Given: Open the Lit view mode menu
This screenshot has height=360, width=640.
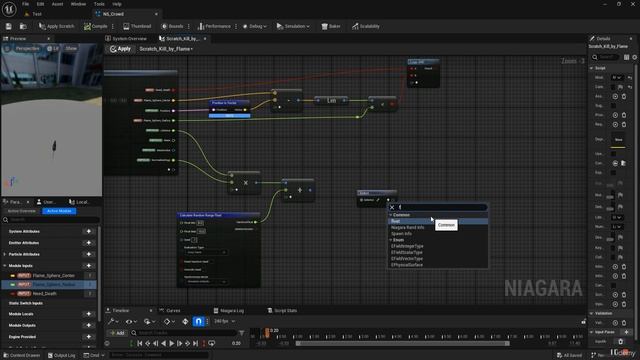Looking at the screenshot, I should (x=53, y=48).
